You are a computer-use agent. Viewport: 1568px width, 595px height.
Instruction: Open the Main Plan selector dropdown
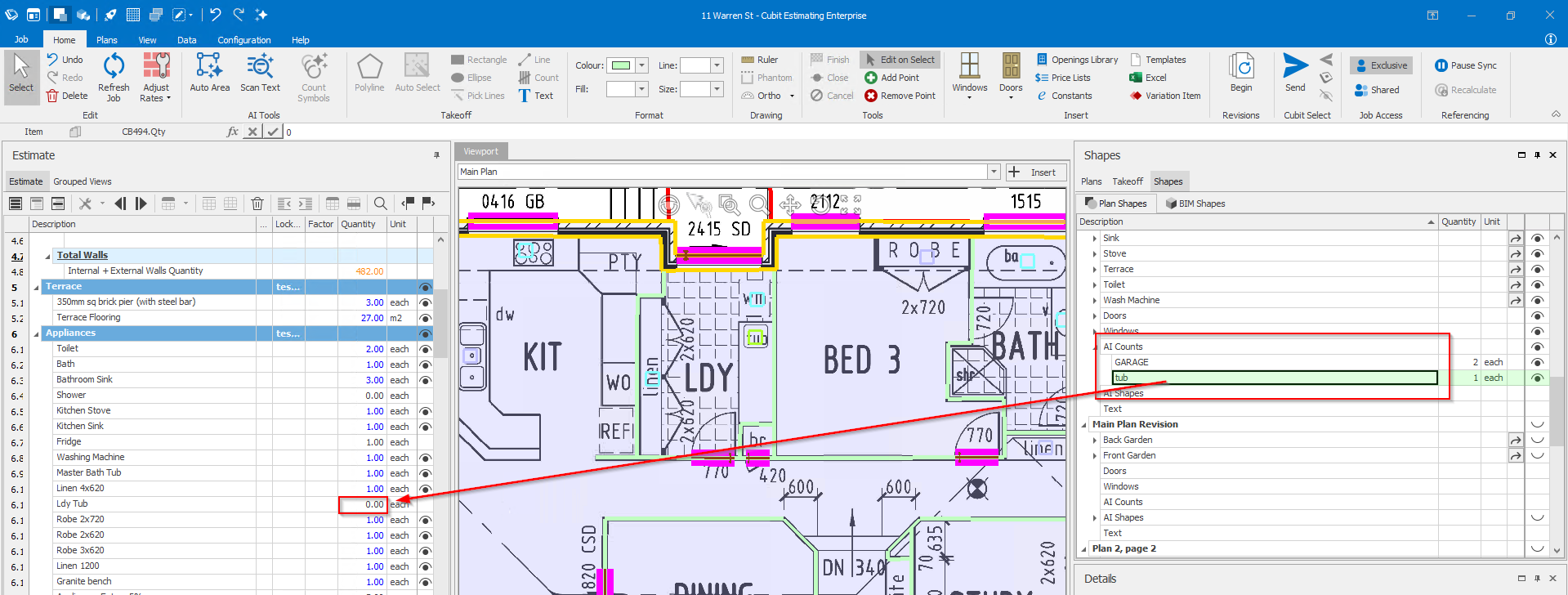[994, 172]
